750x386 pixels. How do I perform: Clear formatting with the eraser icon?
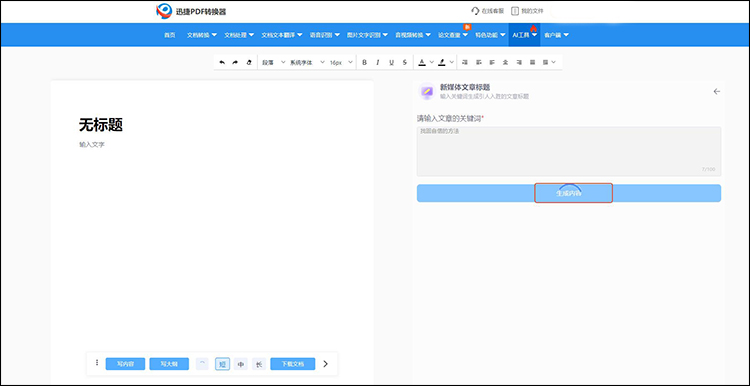(248, 62)
